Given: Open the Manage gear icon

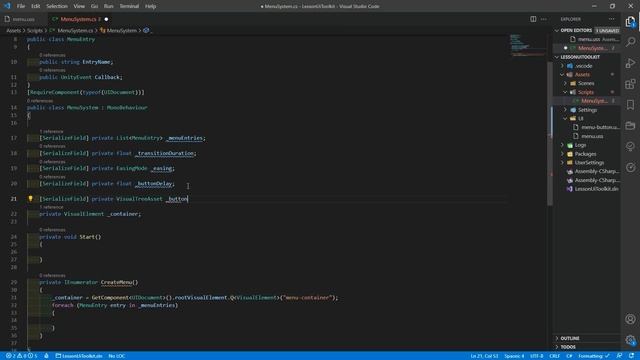Looking at the screenshot, I should point(630,340).
